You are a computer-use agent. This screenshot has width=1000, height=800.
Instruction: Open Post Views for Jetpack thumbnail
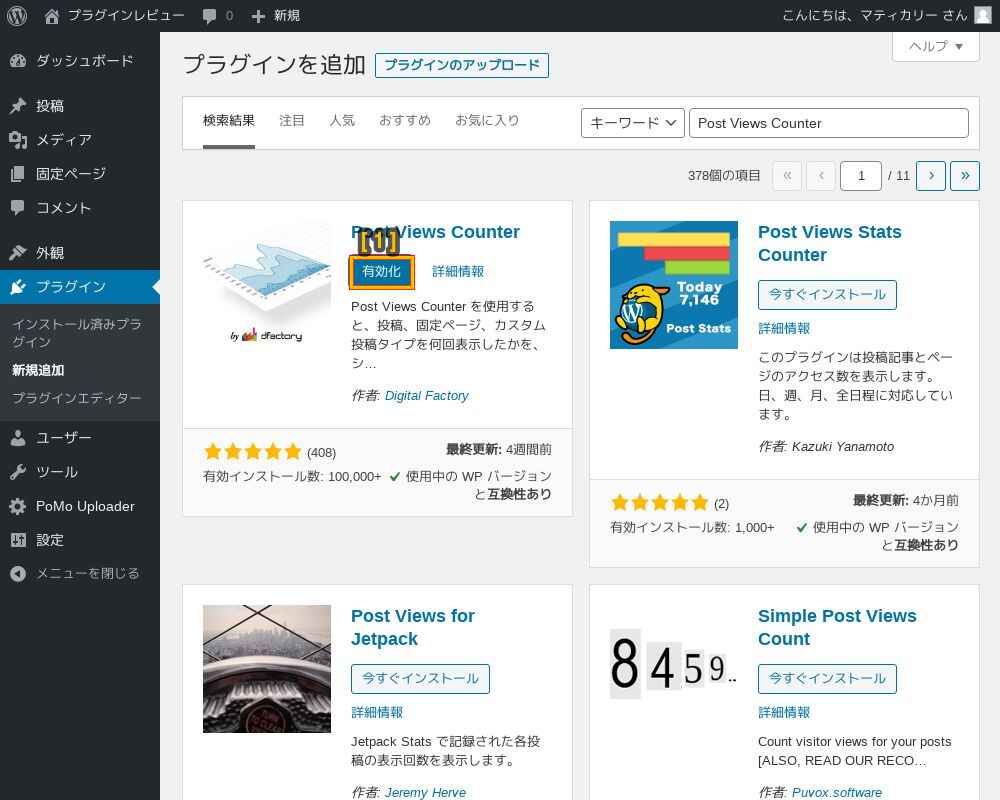point(267,669)
